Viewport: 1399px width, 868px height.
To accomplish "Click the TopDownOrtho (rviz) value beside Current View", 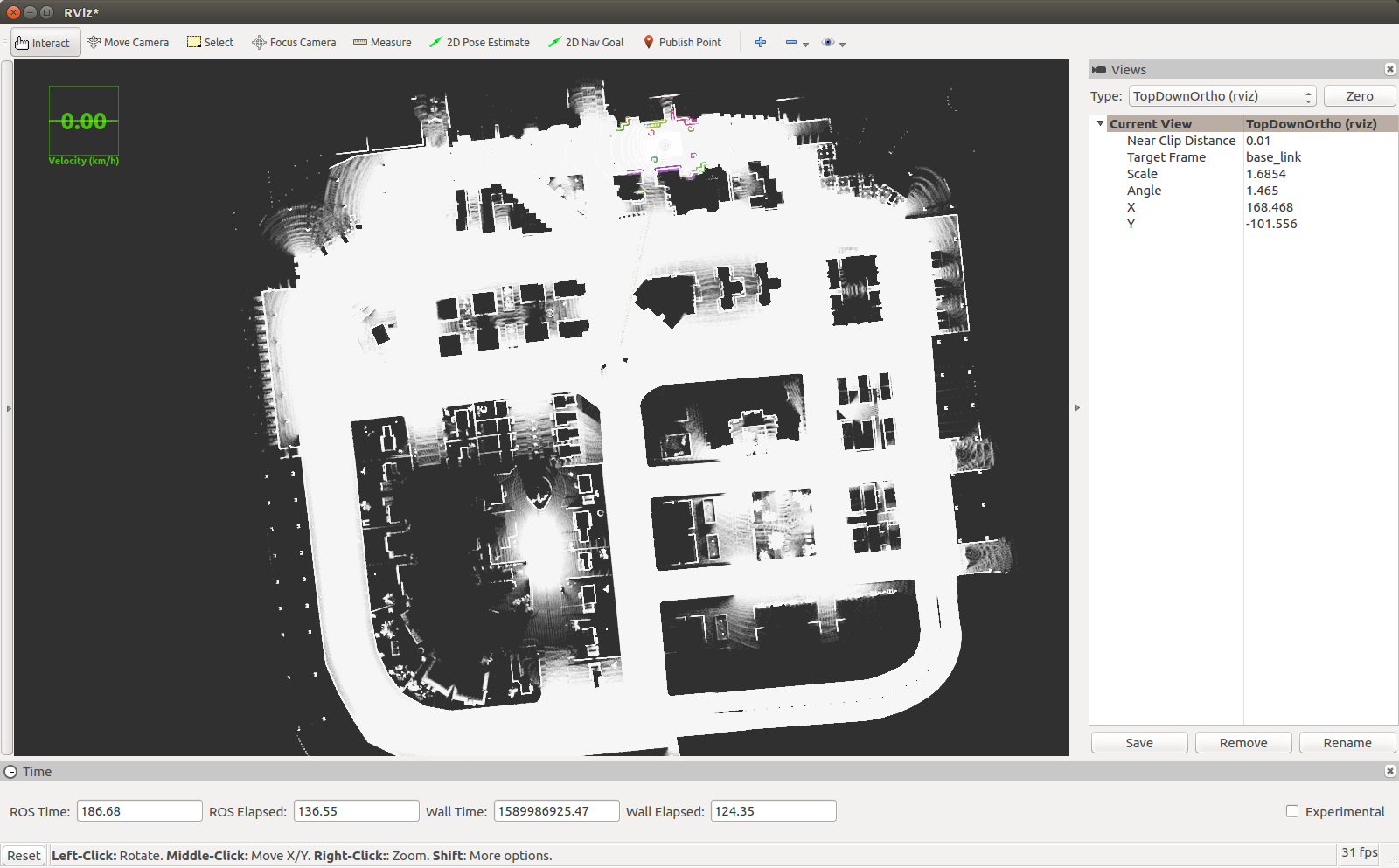I will (x=1311, y=124).
